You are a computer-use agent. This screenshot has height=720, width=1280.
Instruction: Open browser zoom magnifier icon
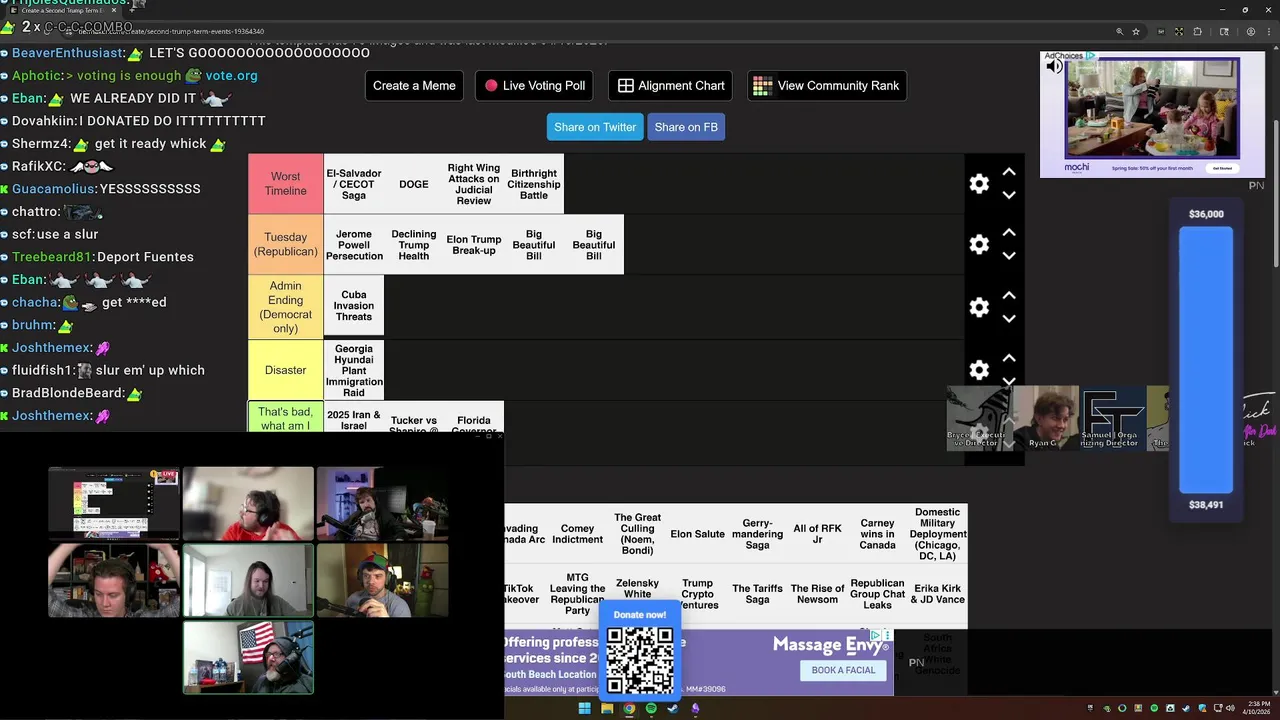pyautogui.click(x=1120, y=32)
